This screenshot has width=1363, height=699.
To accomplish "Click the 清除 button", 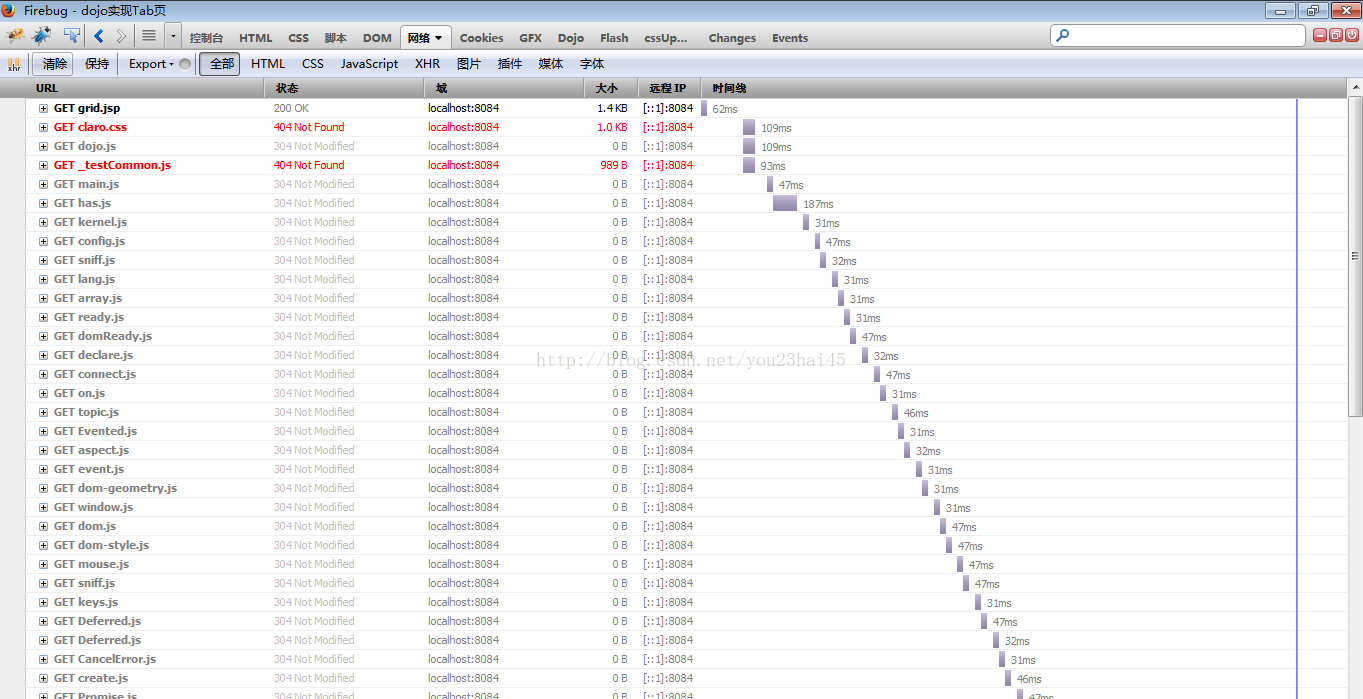I will point(54,64).
